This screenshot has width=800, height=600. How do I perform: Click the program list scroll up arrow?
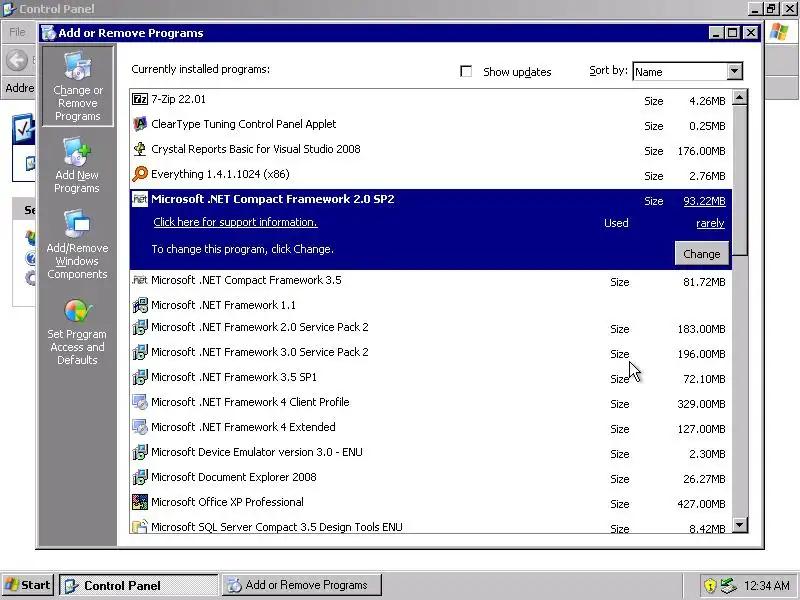740,97
